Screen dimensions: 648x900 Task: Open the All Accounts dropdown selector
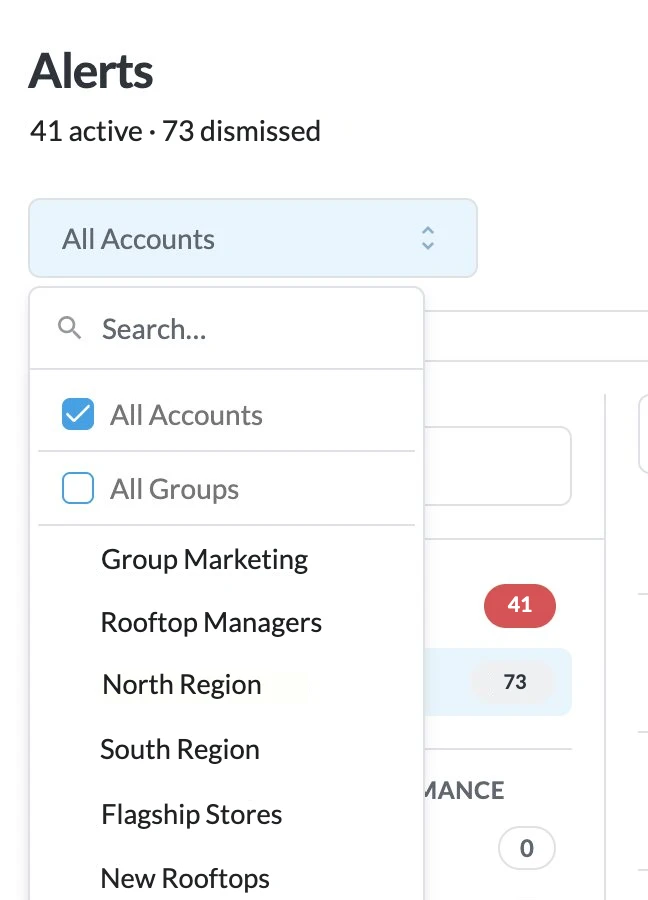coord(253,238)
